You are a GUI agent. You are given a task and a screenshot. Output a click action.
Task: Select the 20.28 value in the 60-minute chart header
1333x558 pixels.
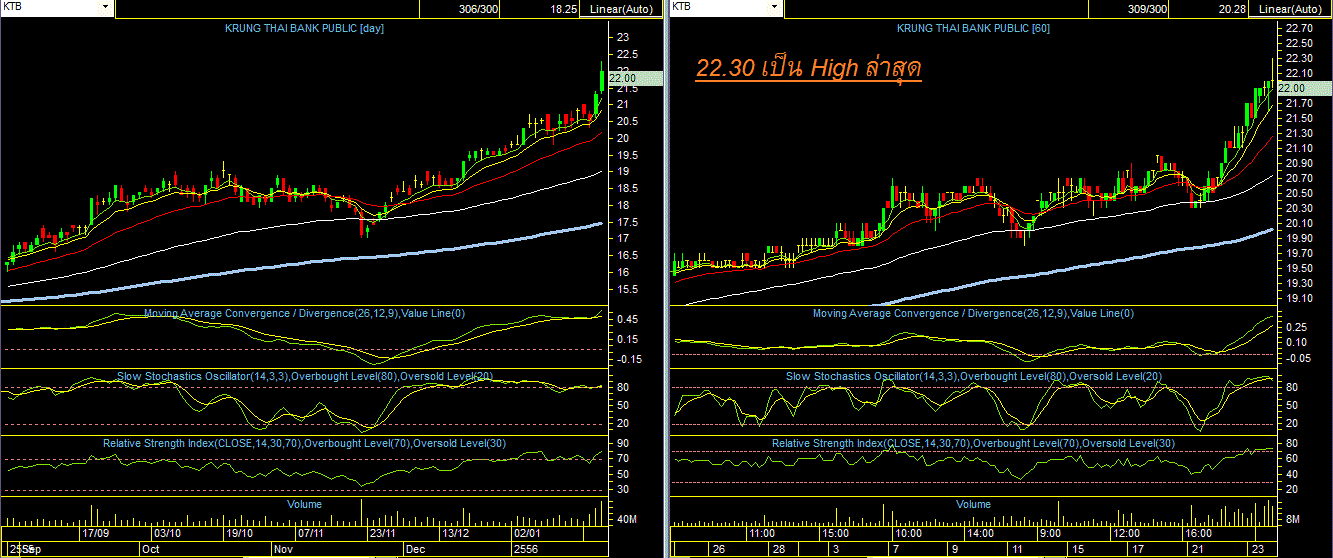coord(1232,8)
